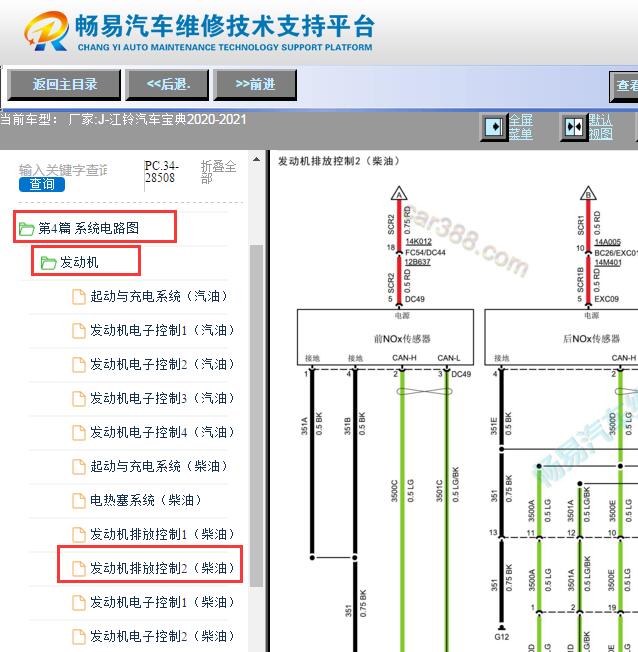Open 发动机电子控制1（柴油）page
638x652 pixels.
pos(162,603)
